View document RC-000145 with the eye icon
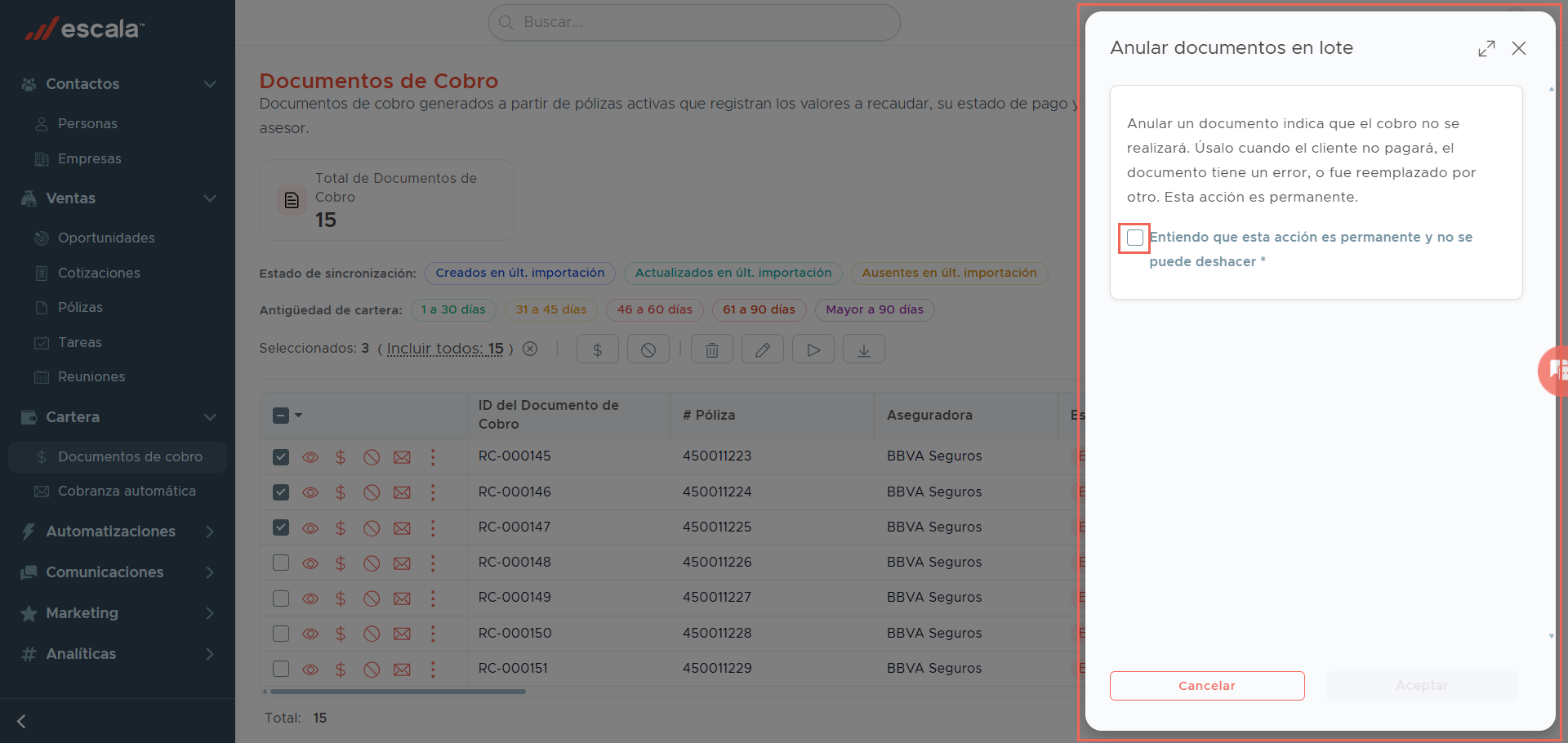This screenshot has width=1568, height=743. 310,457
